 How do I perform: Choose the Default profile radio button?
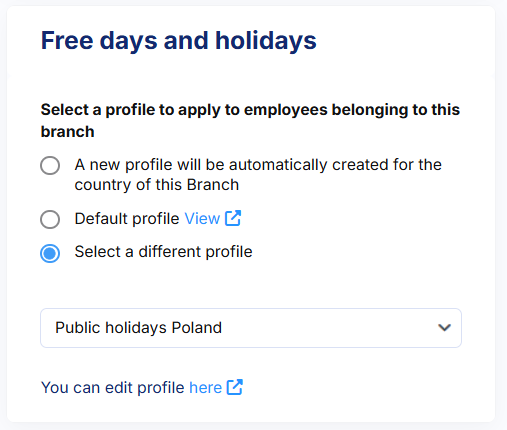click(x=50, y=219)
